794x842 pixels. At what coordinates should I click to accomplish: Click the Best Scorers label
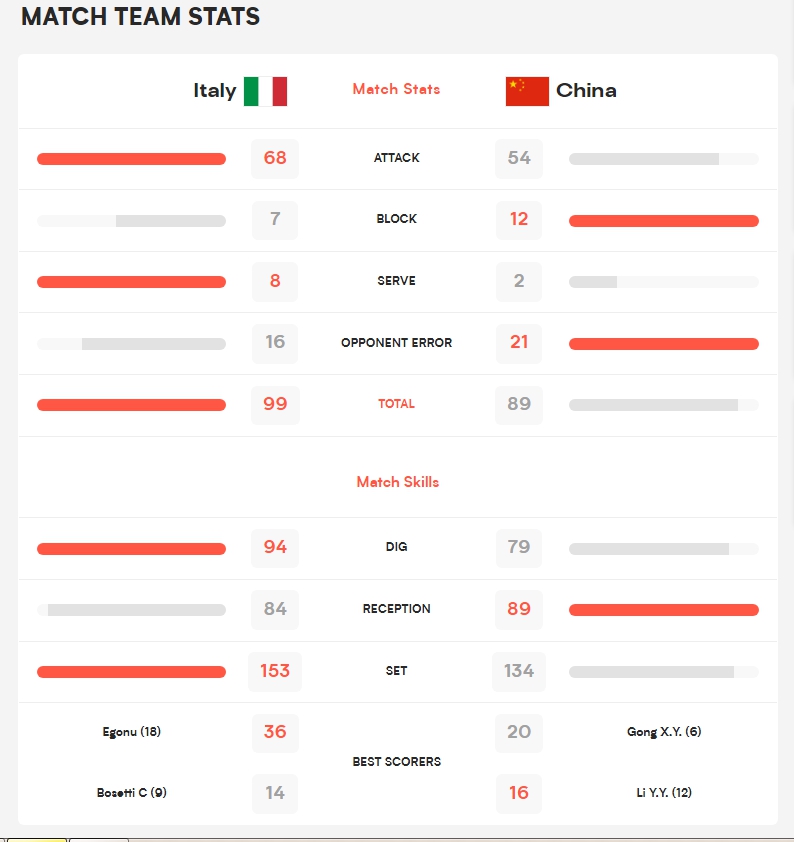396,762
